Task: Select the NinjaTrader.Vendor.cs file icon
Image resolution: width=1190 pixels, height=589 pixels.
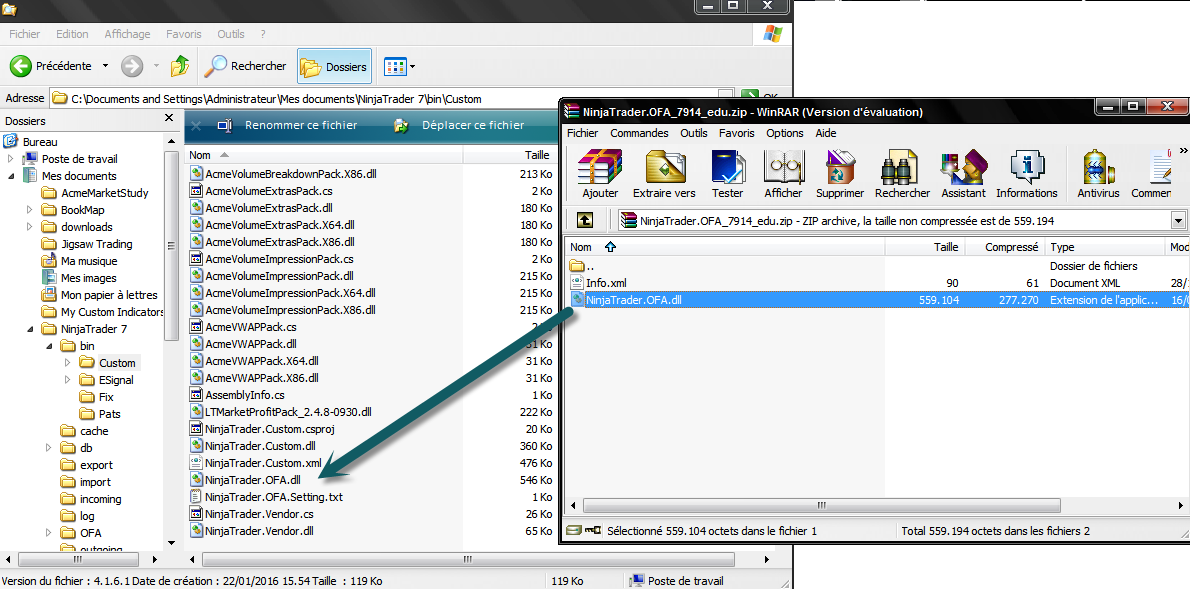Action: [197, 514]
